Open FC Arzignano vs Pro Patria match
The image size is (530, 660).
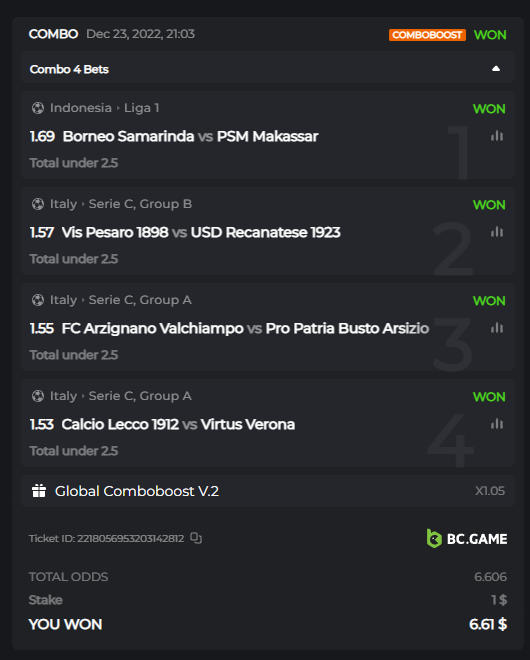(245, 328)
